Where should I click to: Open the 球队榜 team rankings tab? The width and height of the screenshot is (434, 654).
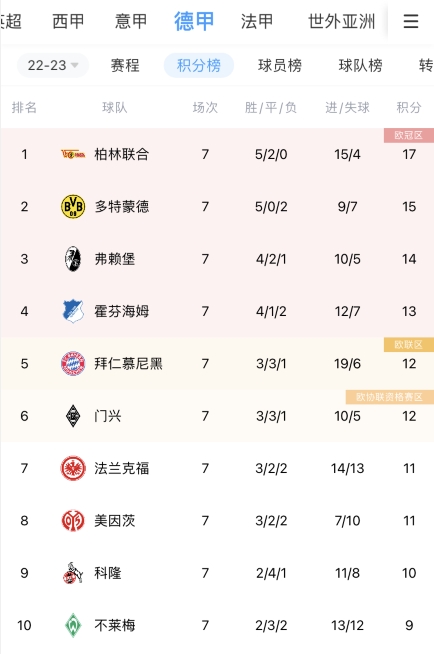(360, 65)
